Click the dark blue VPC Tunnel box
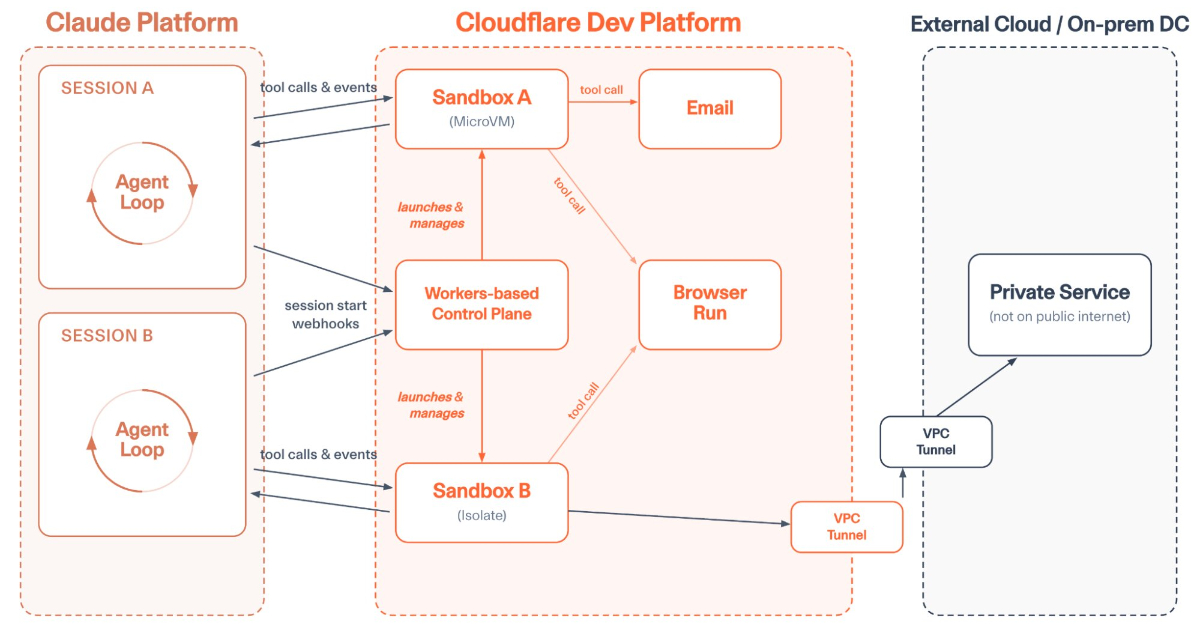This screenshot has width=1200, height=630. 936,441
